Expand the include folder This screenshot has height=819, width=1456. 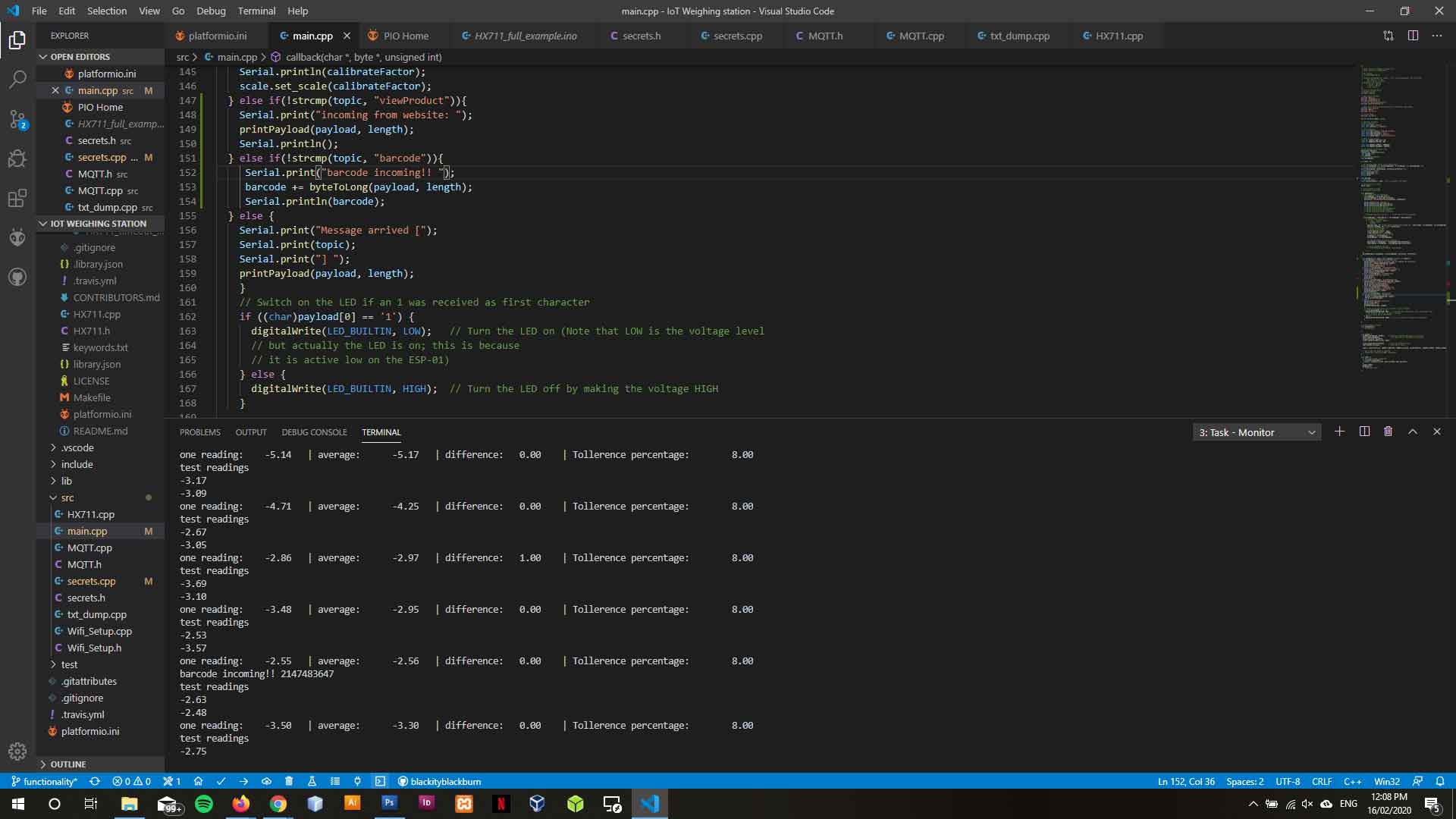click(77, 464)
